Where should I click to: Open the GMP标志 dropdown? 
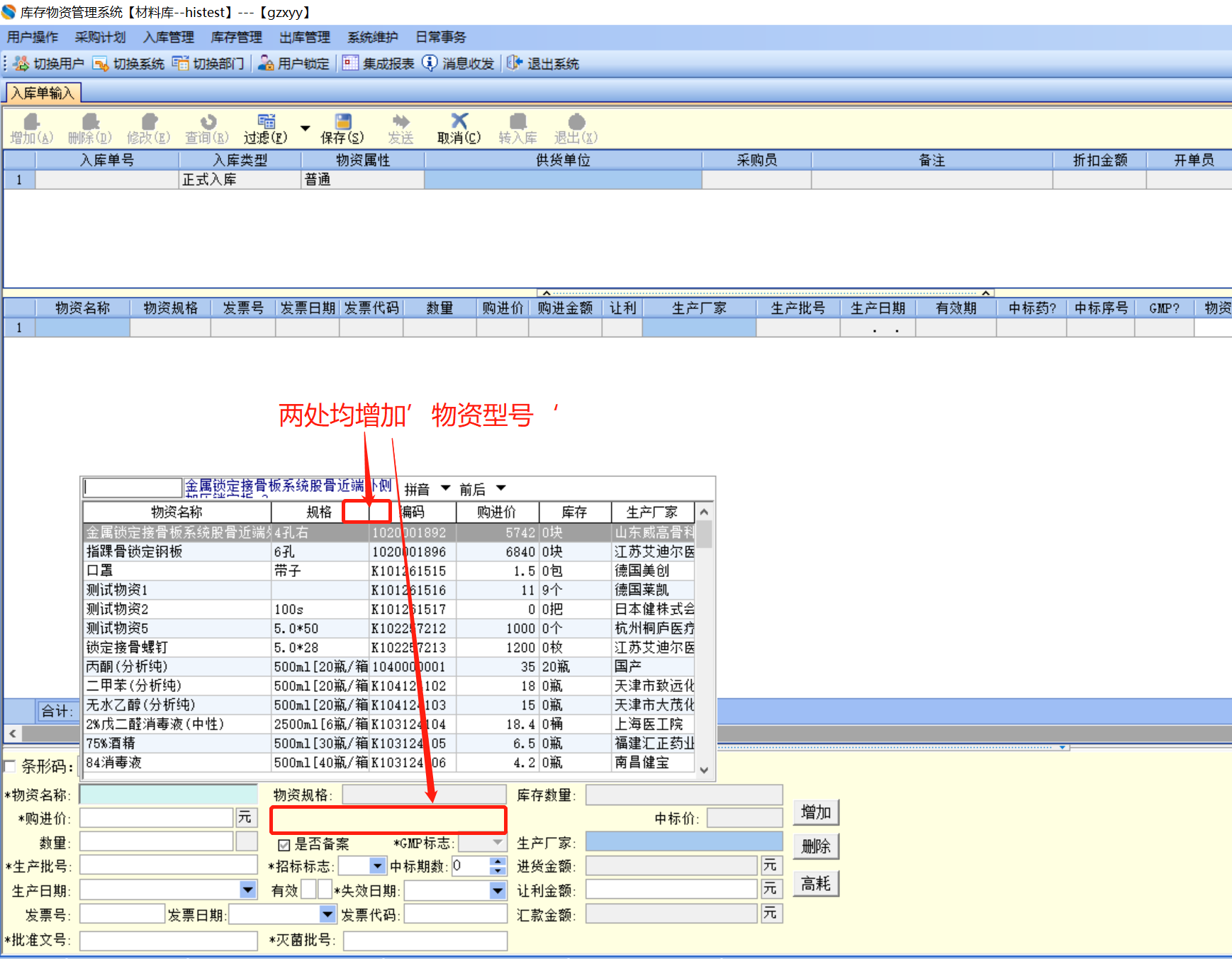click(x=498, y=843)
